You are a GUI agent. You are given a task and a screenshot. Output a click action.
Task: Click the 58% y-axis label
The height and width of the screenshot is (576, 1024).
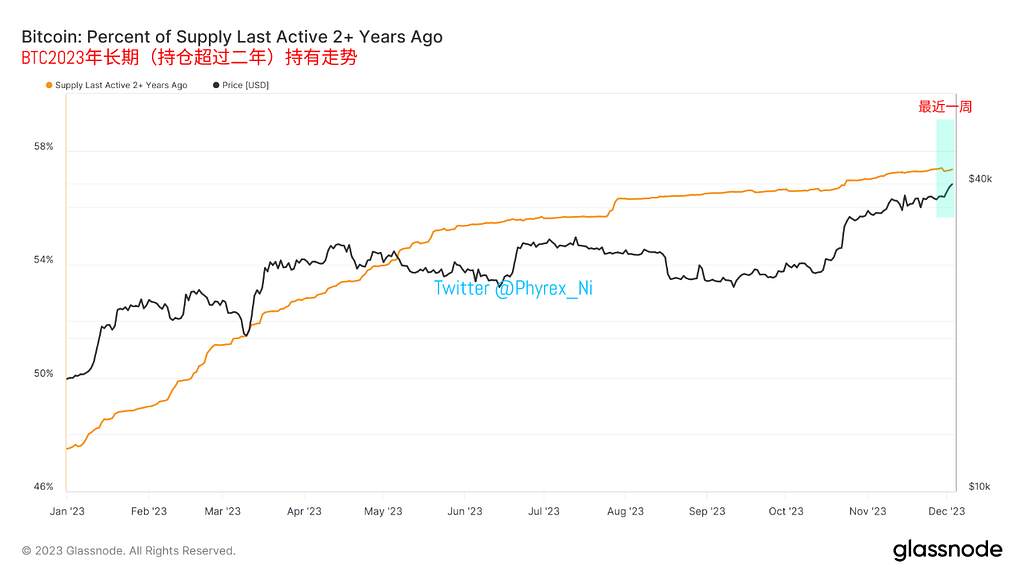(x=44, y=146)
